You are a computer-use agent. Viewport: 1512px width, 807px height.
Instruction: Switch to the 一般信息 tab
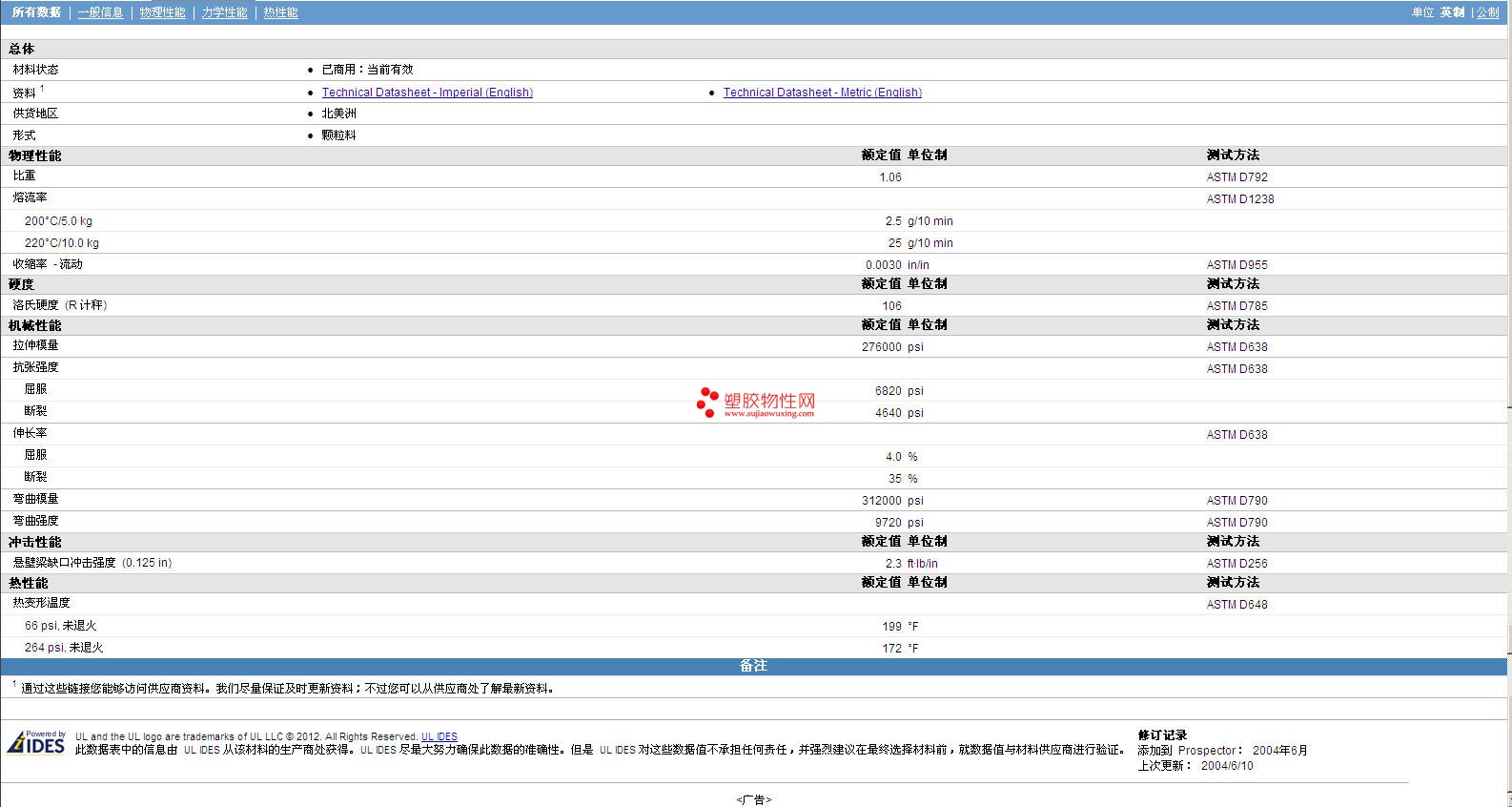coord(101,12)
